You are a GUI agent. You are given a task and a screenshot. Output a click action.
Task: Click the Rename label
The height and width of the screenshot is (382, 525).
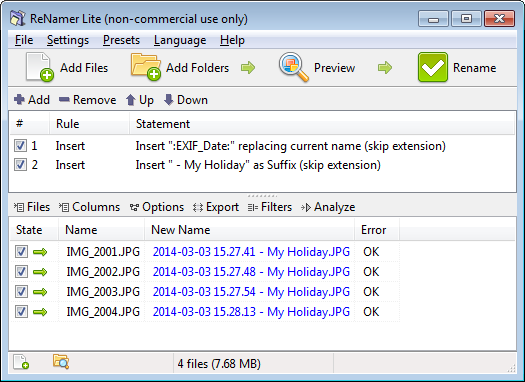click(474, 68)
